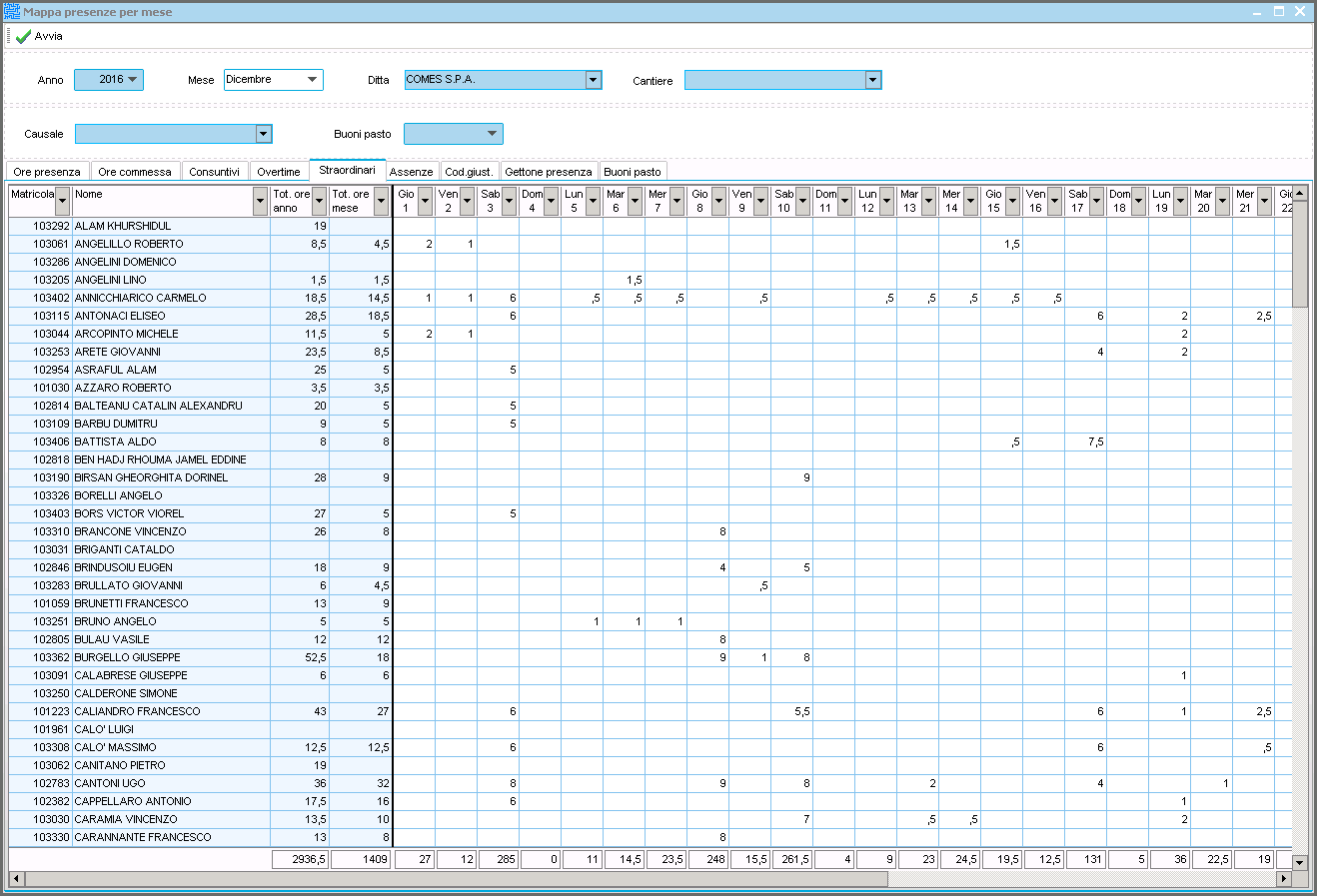Select row ANNICCHIARICO CARMELO
This screenshot has width=1317, height=896.
click(x=651, y=298)
